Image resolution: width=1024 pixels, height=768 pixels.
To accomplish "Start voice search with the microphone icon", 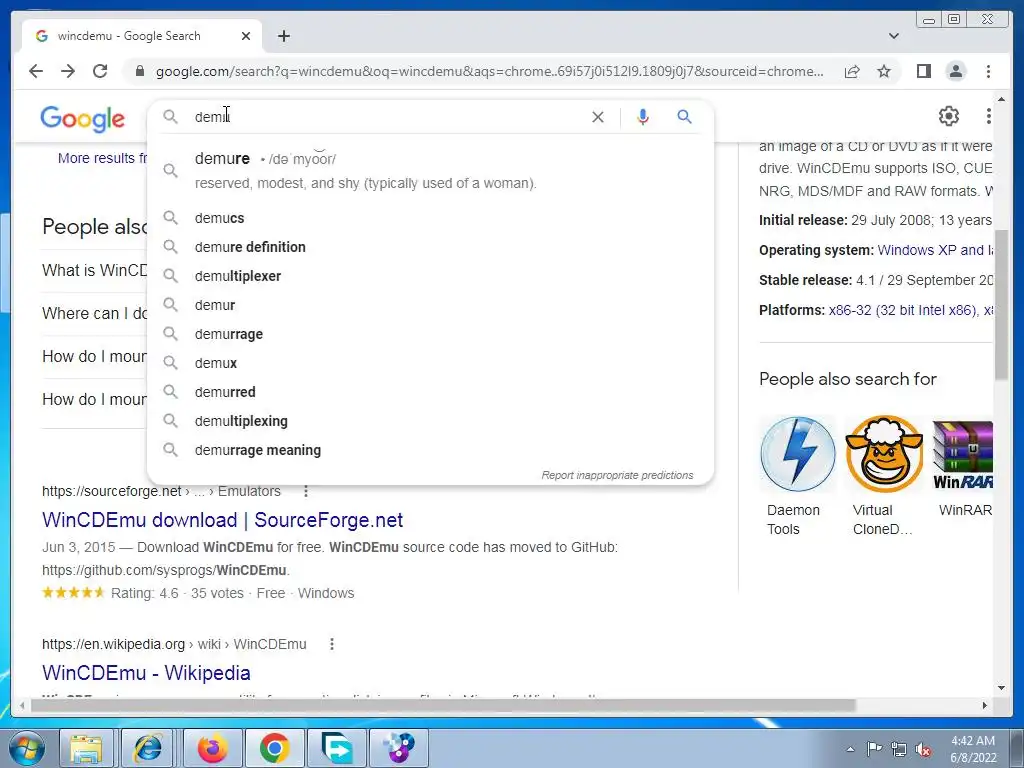I will [643, 117].
